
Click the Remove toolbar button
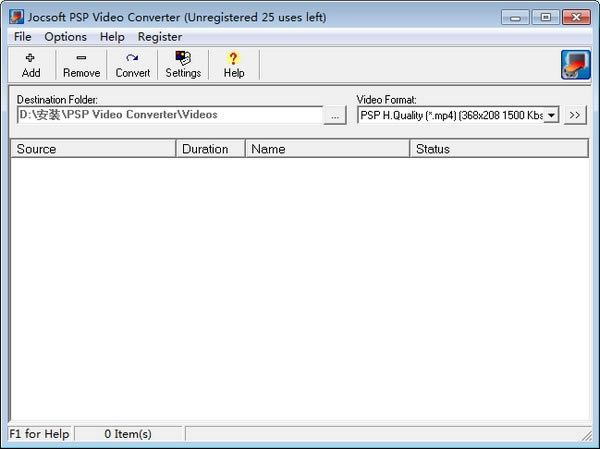82,65
